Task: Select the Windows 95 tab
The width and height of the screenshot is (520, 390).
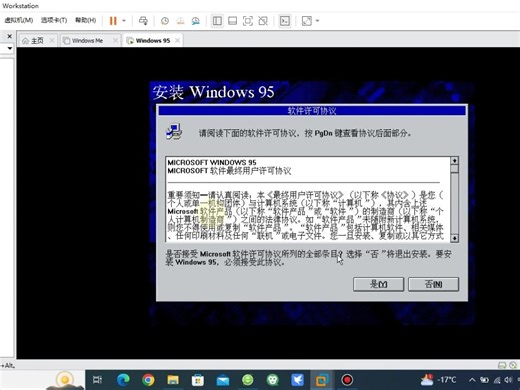Action: [153, 41]
